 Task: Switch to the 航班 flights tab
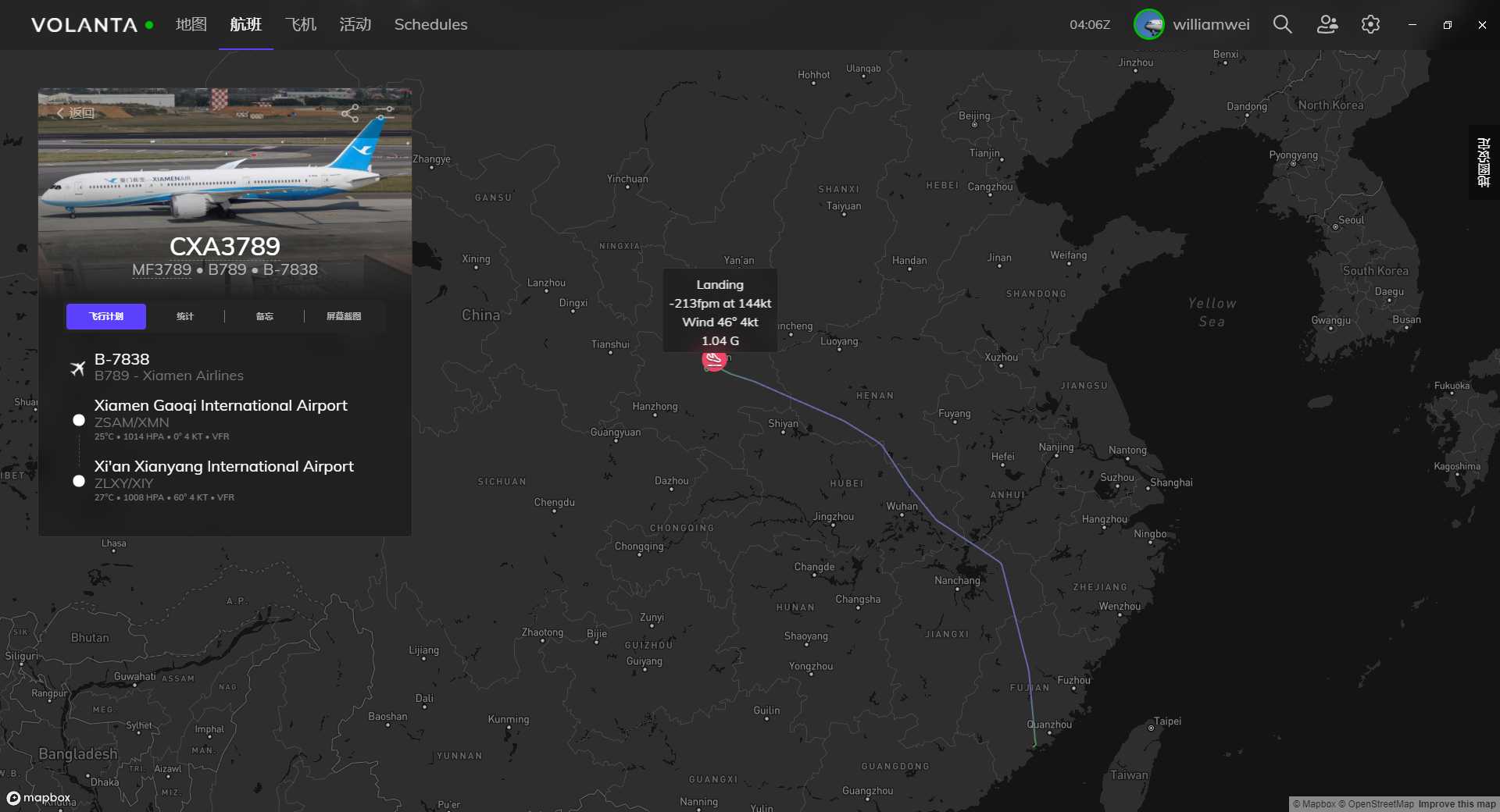click(246, 24)
